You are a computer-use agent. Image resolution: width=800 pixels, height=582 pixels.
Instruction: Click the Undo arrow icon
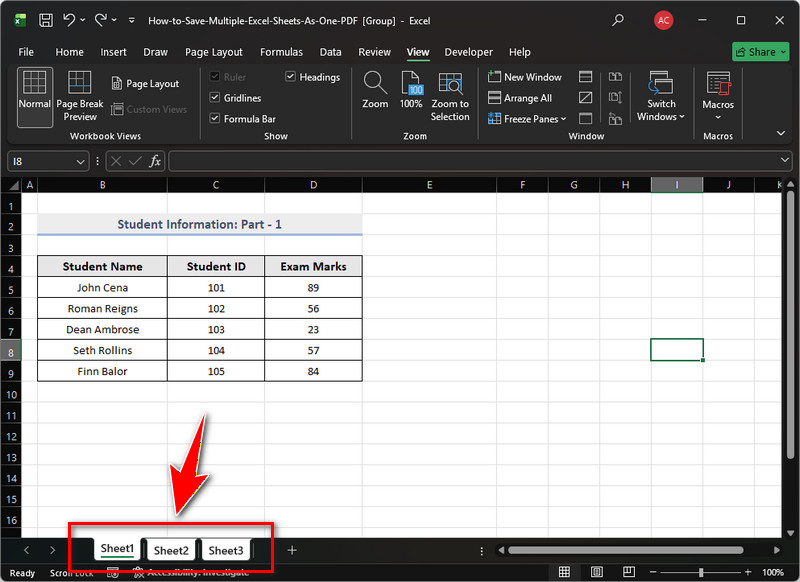[x=69, y=20]
